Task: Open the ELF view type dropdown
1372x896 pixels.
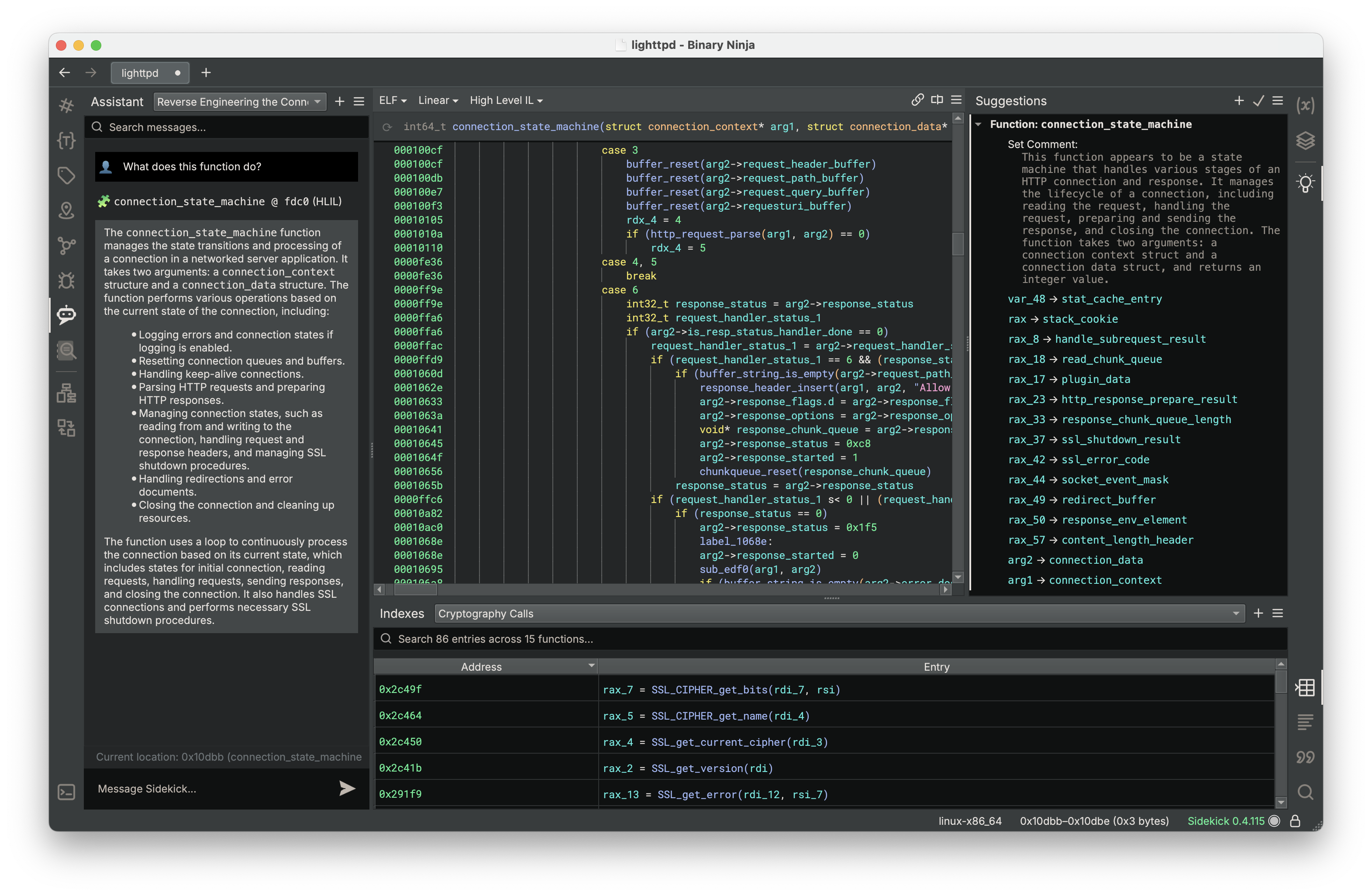Action: tap(393, 100)
